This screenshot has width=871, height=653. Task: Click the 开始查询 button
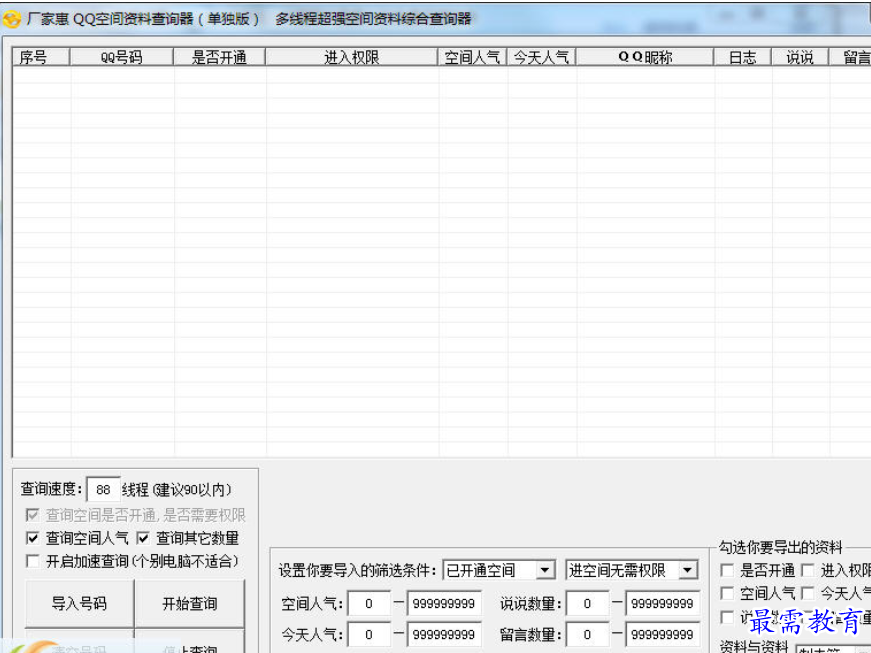click(189, 604)
